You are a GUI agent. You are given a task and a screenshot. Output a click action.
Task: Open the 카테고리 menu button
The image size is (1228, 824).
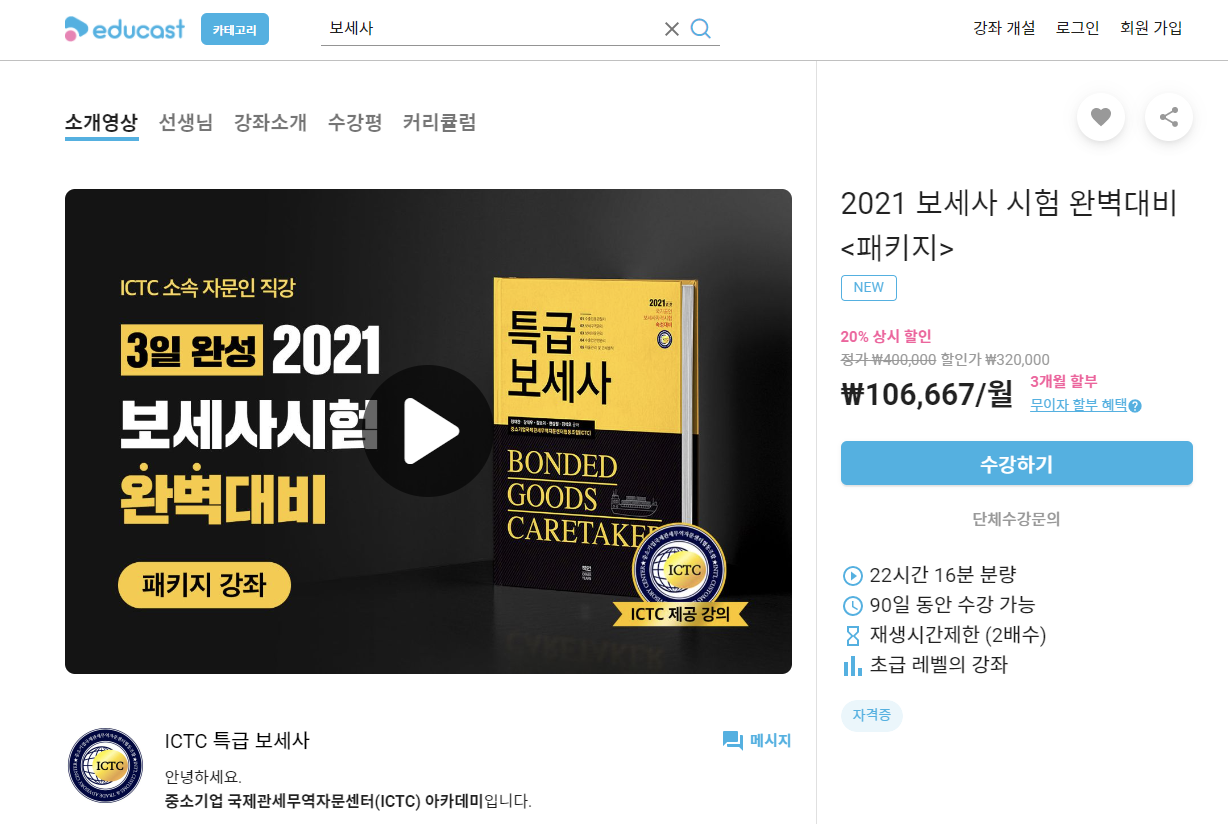click(235, 29)
